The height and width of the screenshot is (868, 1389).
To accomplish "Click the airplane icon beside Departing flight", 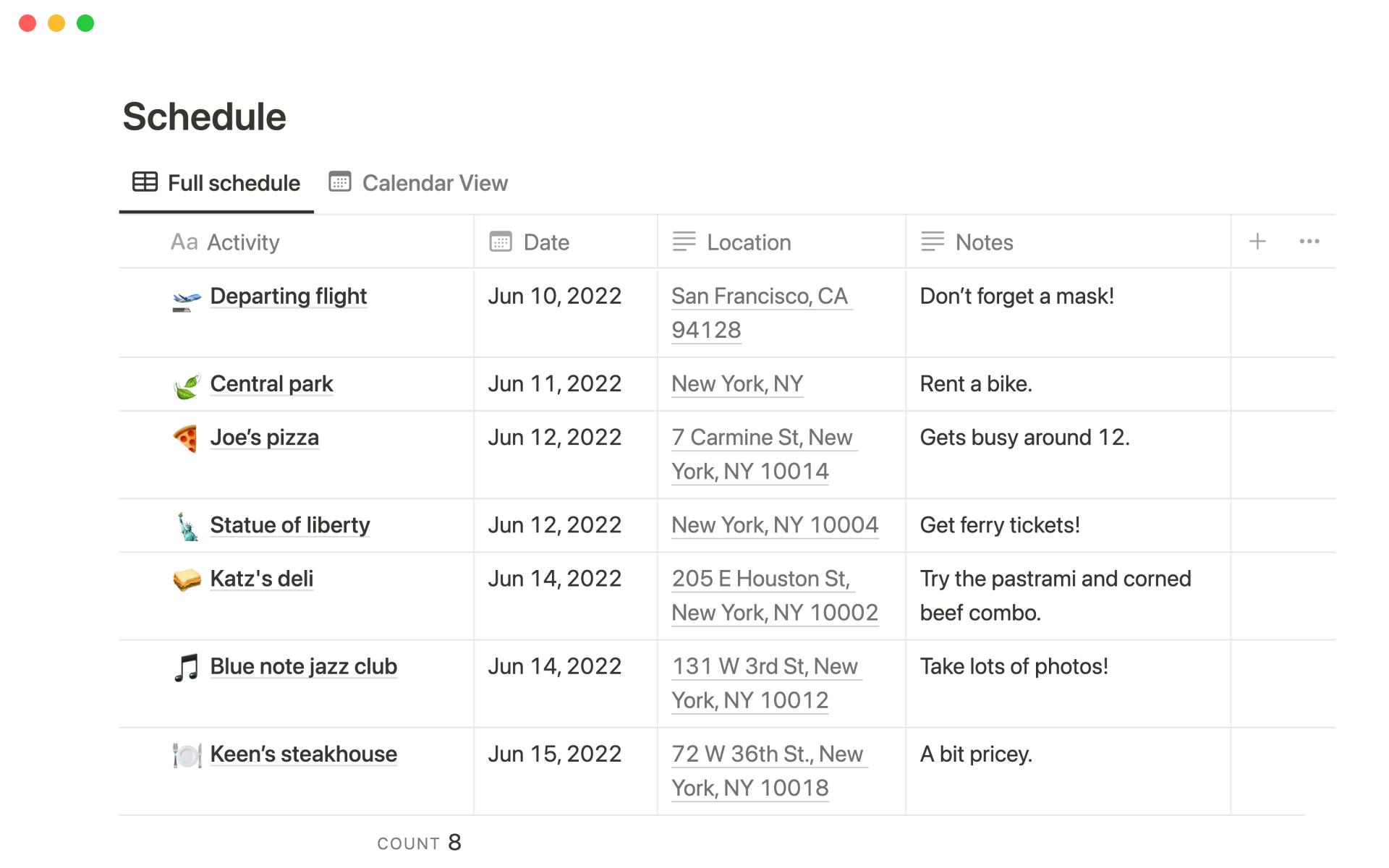I will [x=187, y=299].
